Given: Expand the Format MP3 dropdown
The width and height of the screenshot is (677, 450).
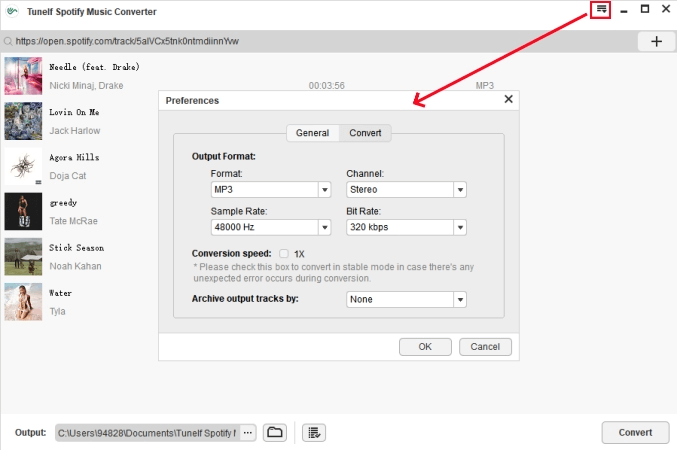Looking at the screenshot, I should coord(324,189).
